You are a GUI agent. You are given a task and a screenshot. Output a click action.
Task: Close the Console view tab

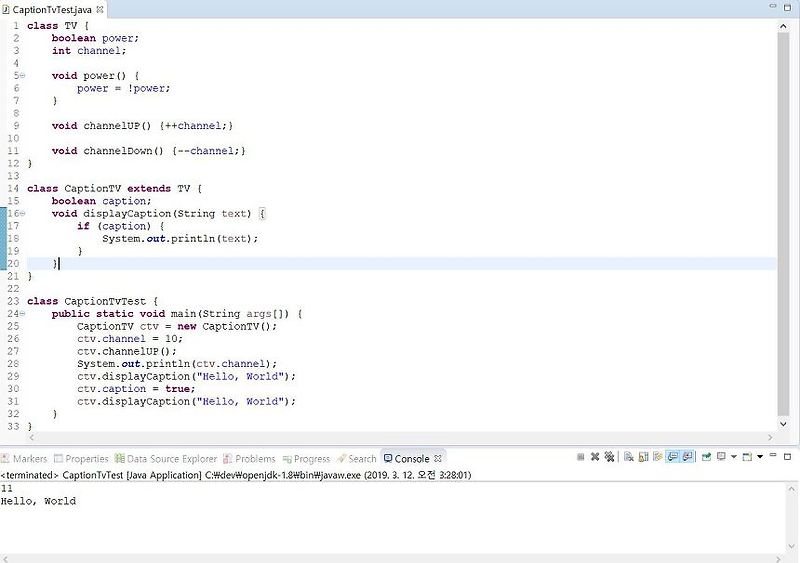coord(438,458)
